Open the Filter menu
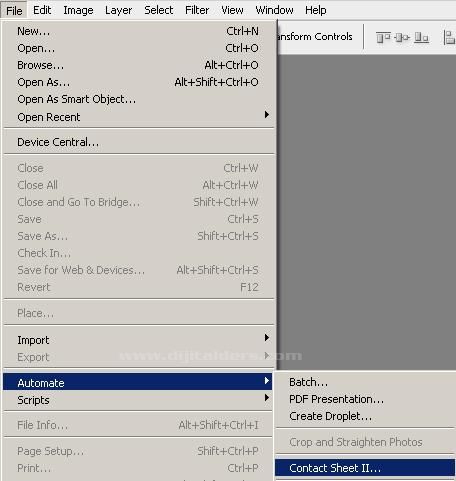456x481 pixels. (197, 10)
